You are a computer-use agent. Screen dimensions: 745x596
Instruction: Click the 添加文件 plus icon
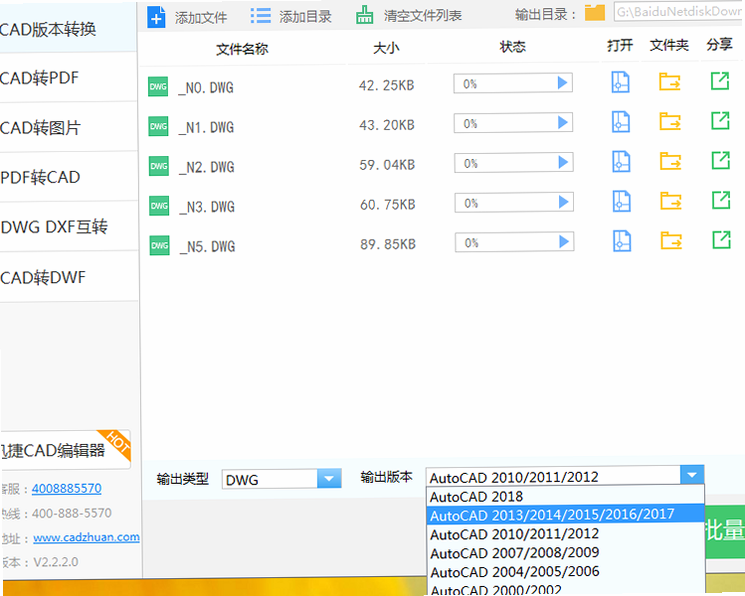click(x=156, y=17)
